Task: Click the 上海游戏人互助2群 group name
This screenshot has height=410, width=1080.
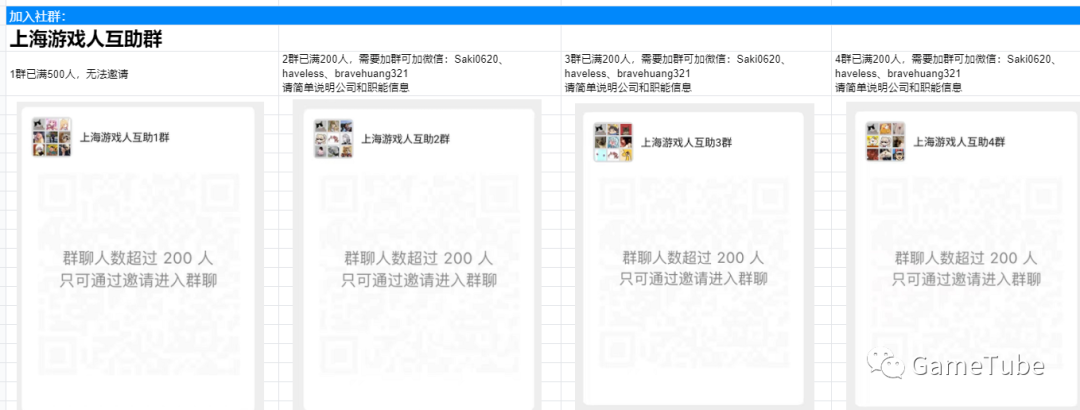Action: 406,139
